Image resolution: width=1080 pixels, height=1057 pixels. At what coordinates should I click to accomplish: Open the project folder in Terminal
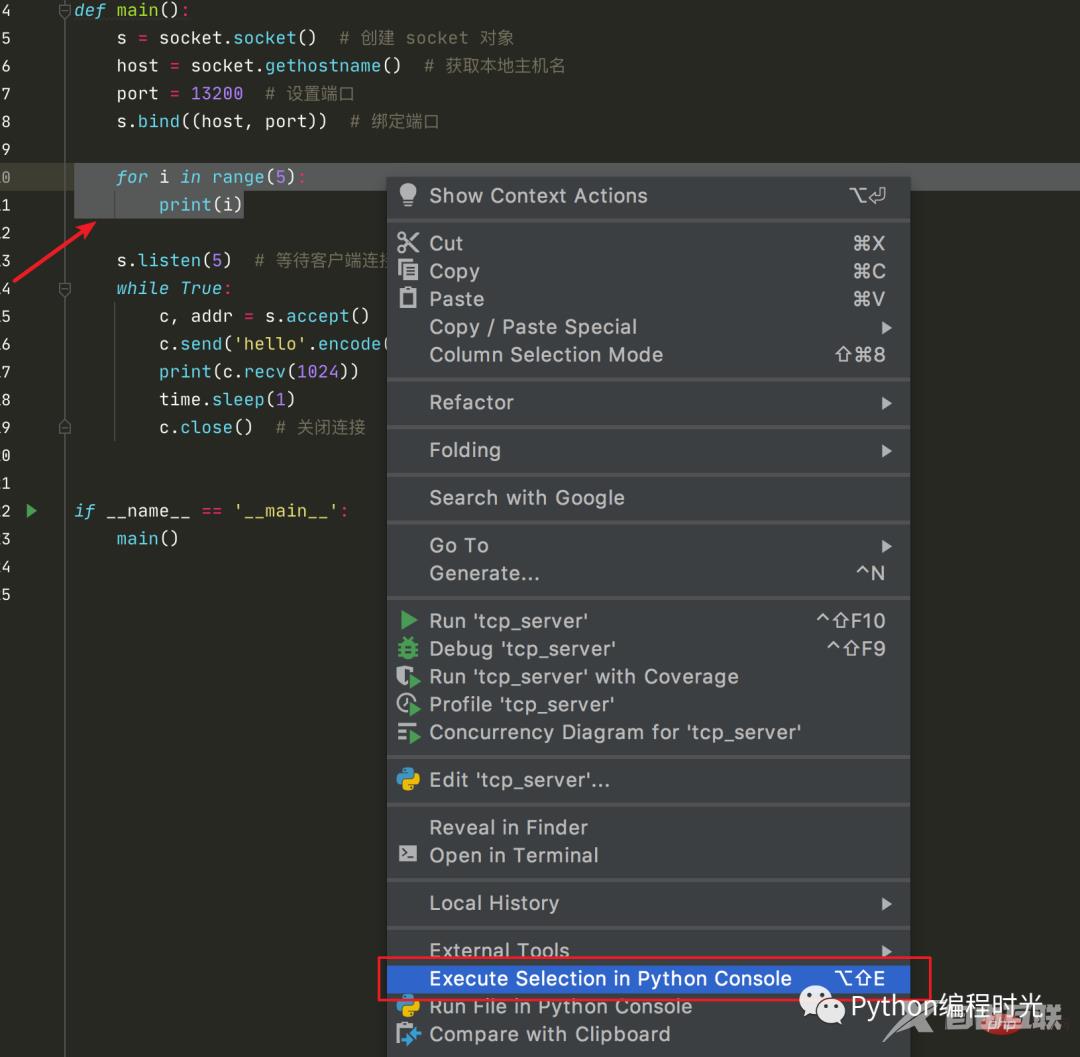tap(513, 856)
